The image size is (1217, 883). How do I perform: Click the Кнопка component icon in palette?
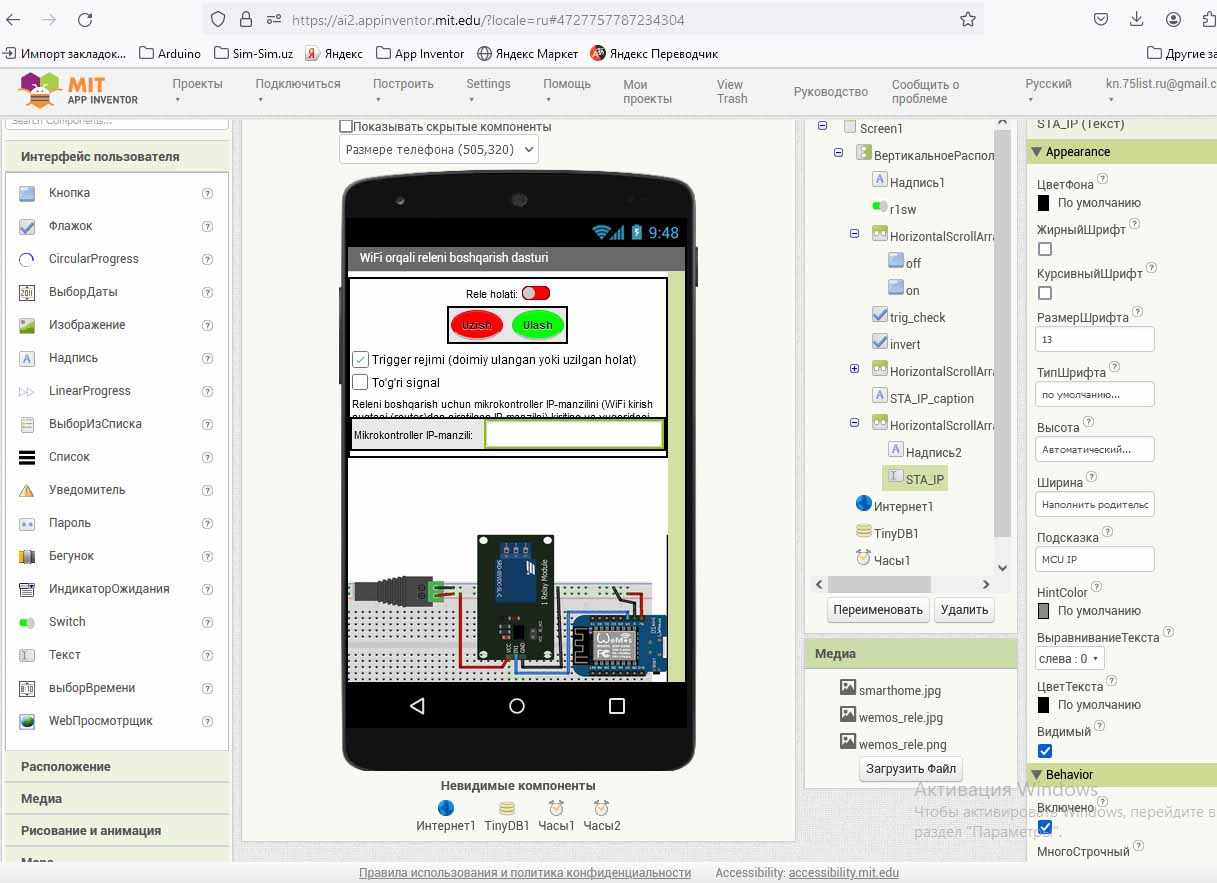tap(28, 193)
